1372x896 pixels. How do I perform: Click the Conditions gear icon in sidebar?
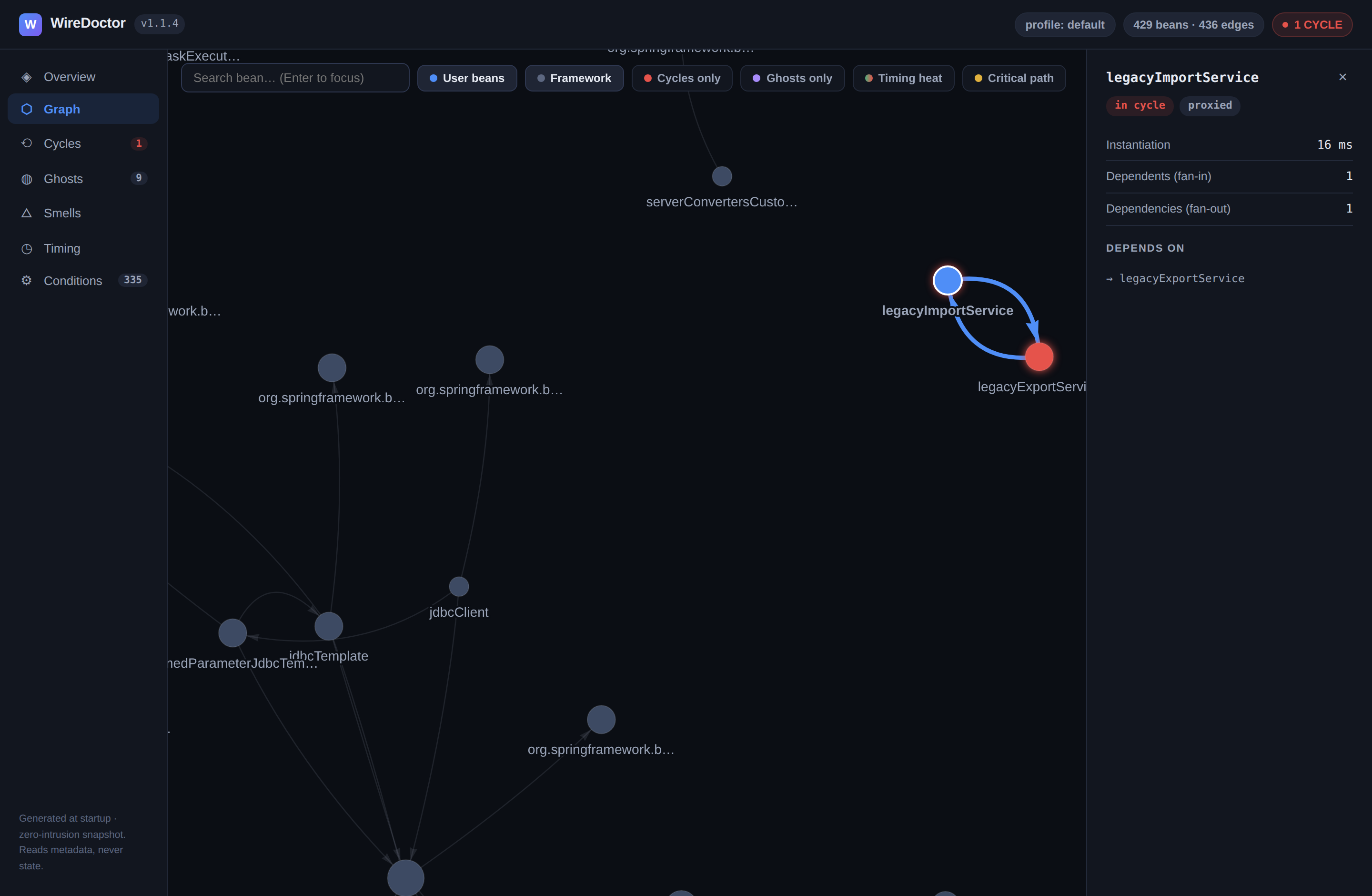click(x=27, y=280)
